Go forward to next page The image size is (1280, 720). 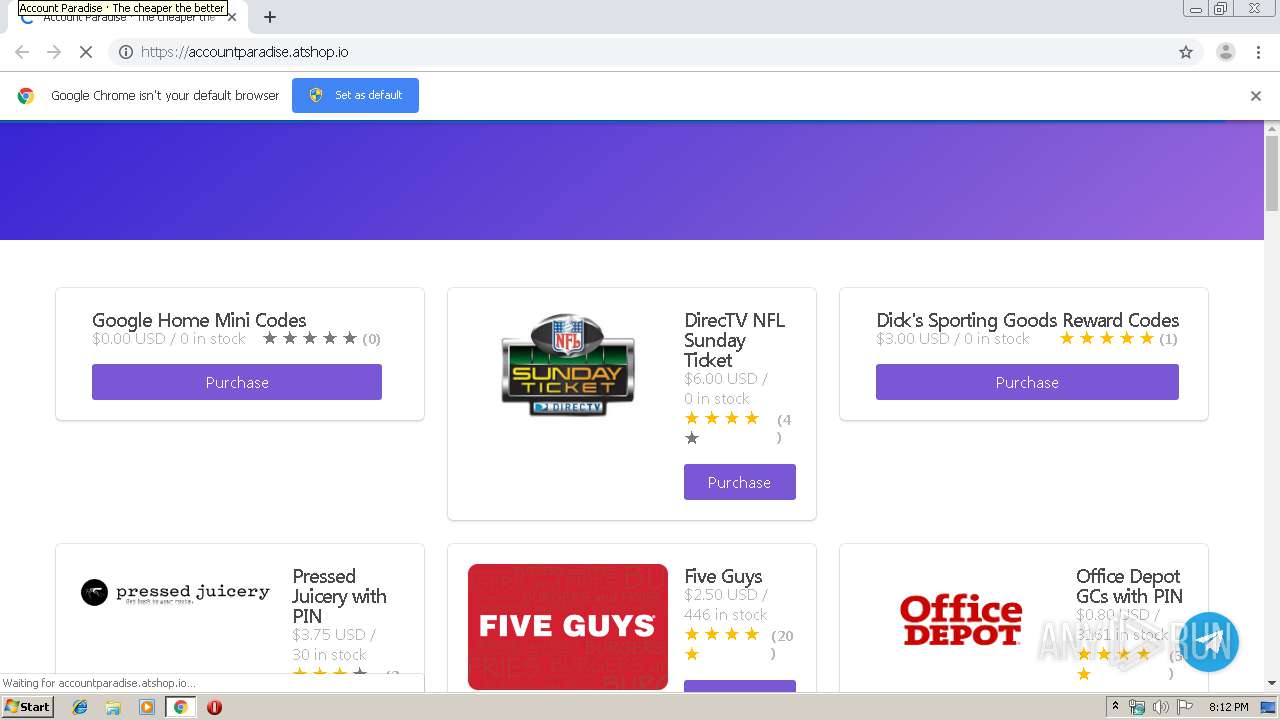pyautogui.click(x=54, y=52)
